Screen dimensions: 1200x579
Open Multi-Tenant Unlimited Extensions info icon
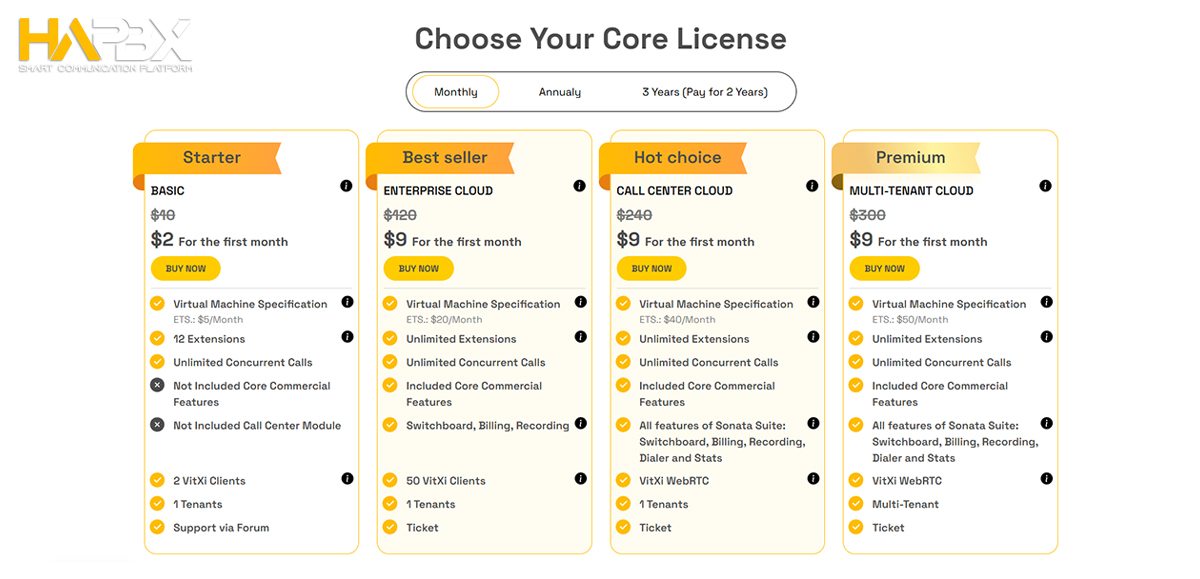click(x=1046, y=337)
